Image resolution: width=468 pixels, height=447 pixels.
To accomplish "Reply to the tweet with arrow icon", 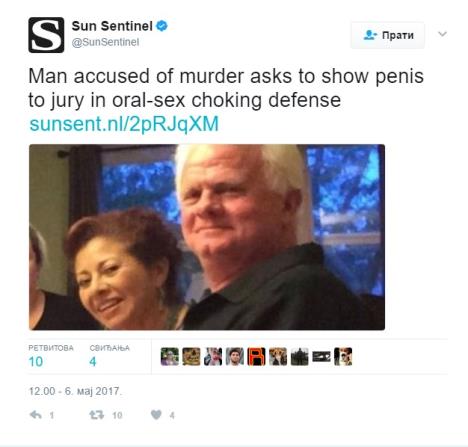I will [36, 415].
